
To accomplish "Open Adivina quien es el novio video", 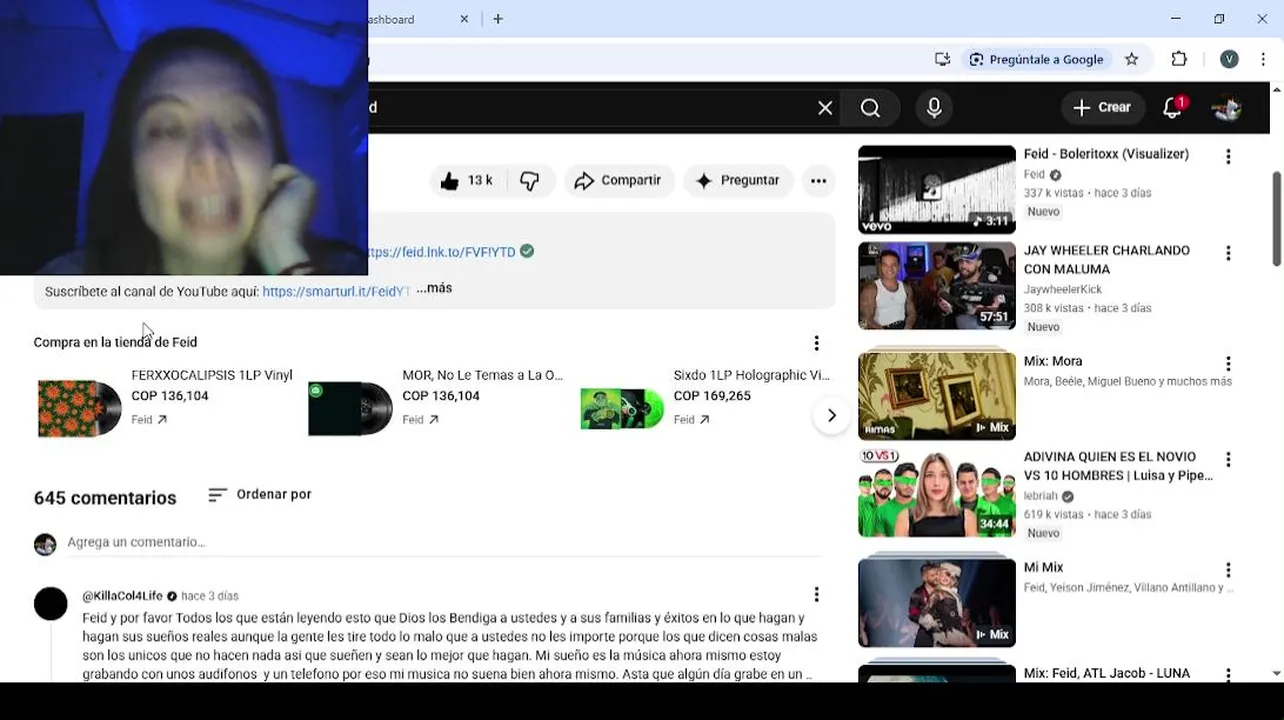I will (937, 493).
